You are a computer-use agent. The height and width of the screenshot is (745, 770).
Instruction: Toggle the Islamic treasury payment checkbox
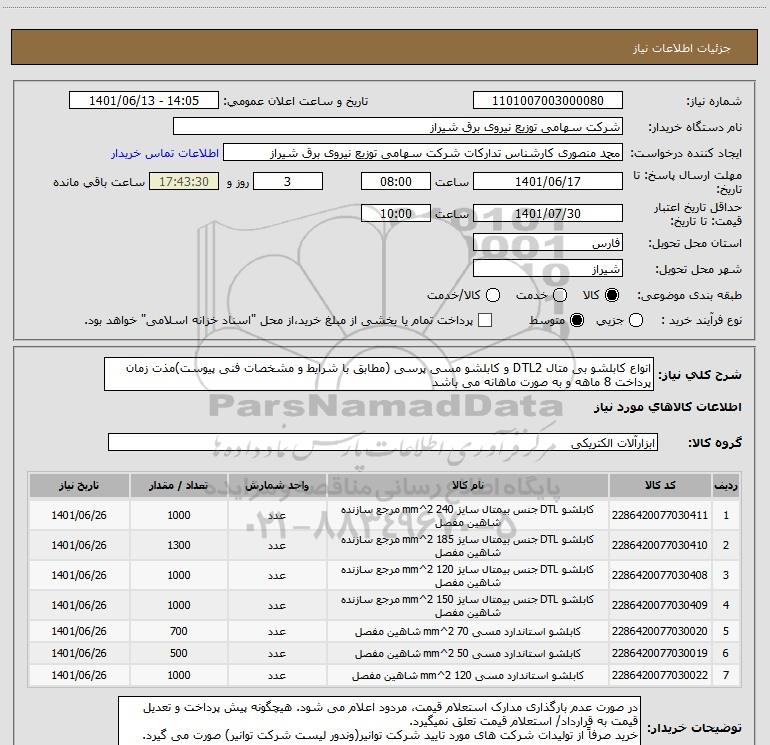coord(485,320)
